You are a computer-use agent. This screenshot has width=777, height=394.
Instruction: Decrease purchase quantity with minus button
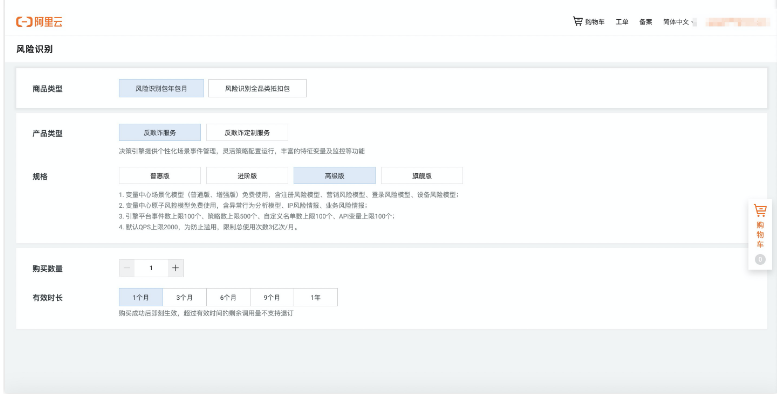pos(127,268)
